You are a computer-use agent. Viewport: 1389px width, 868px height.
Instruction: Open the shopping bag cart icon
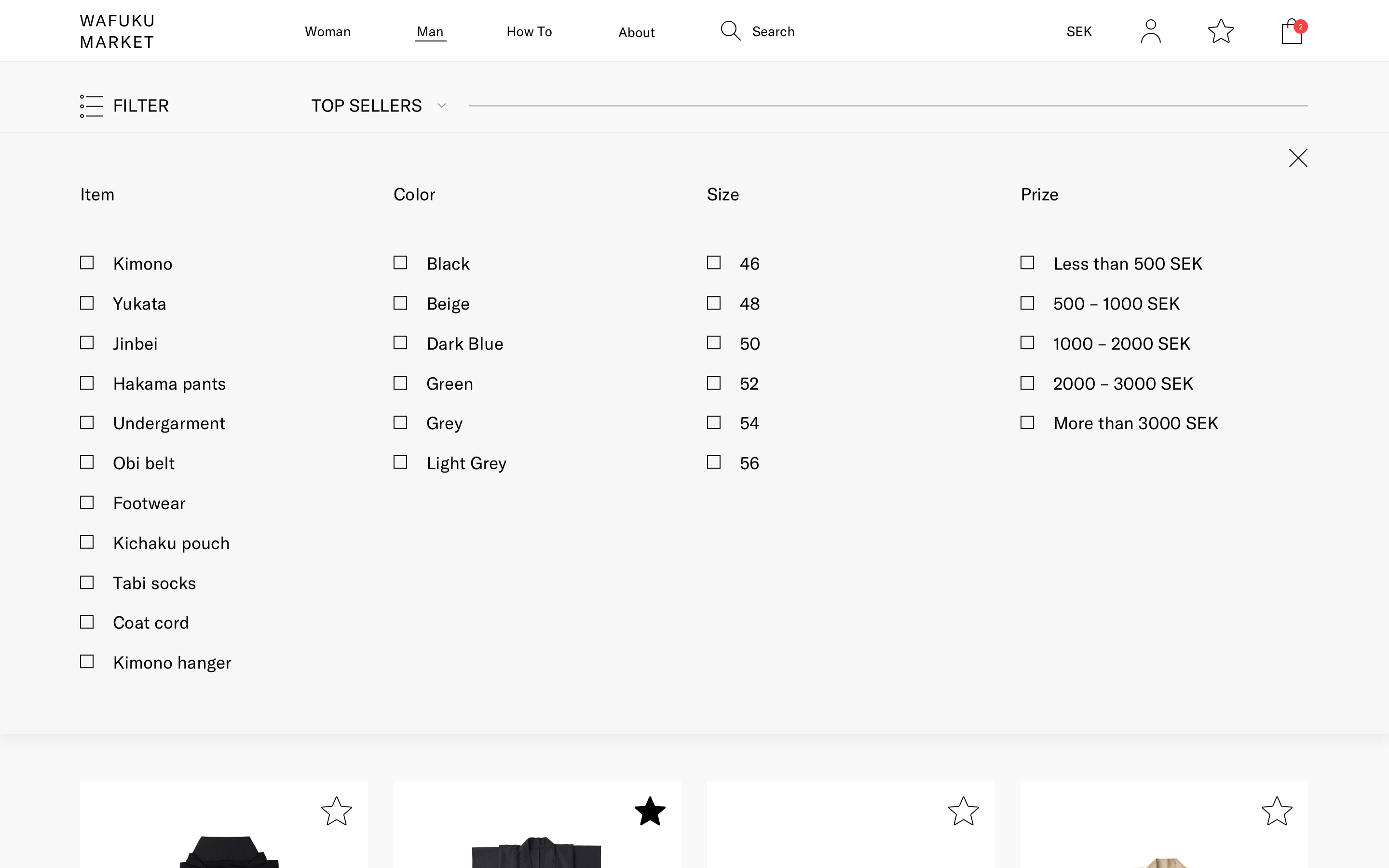[1293, 31]
